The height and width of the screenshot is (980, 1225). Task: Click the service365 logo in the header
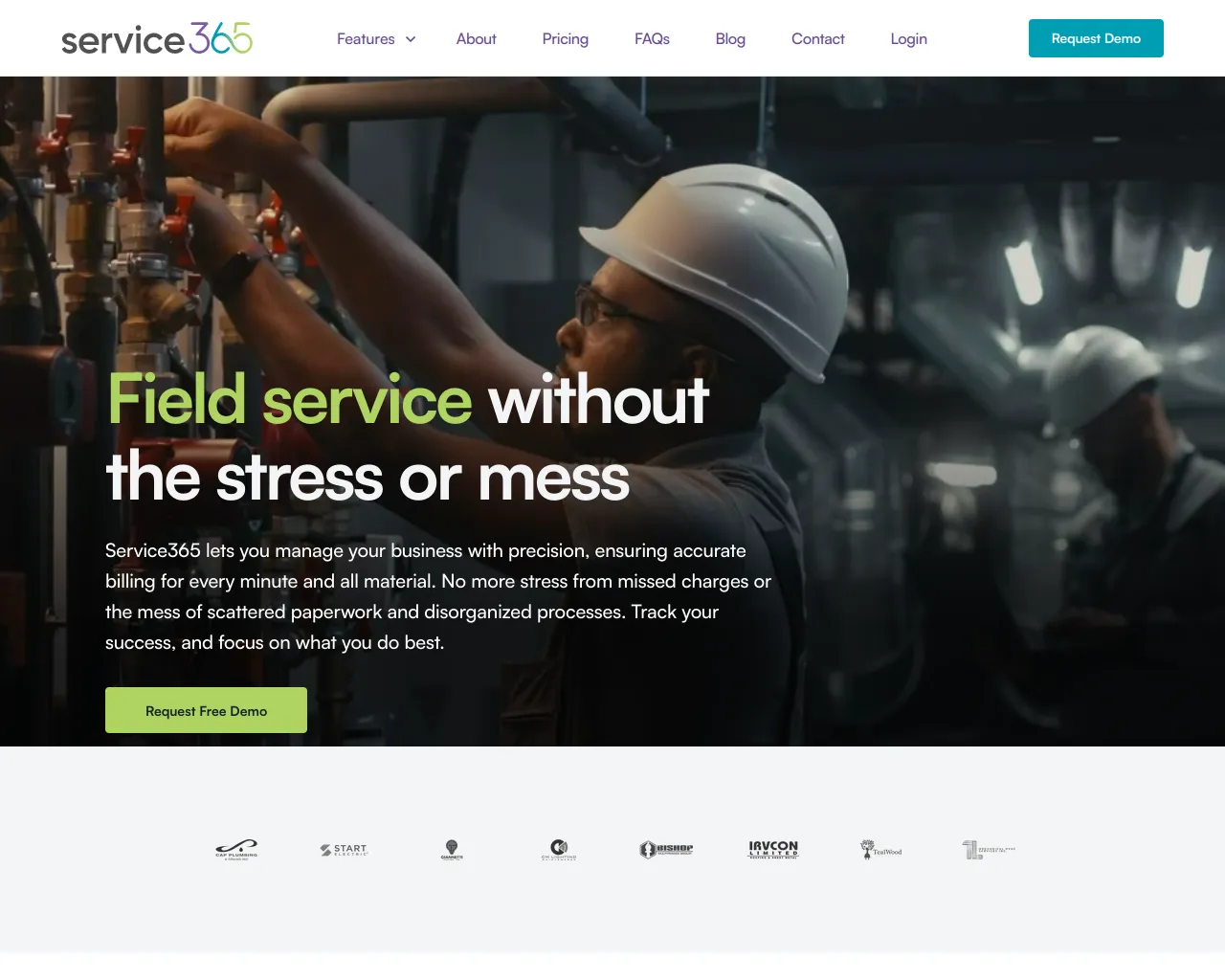pyautogui.click(x=156, y=38)
